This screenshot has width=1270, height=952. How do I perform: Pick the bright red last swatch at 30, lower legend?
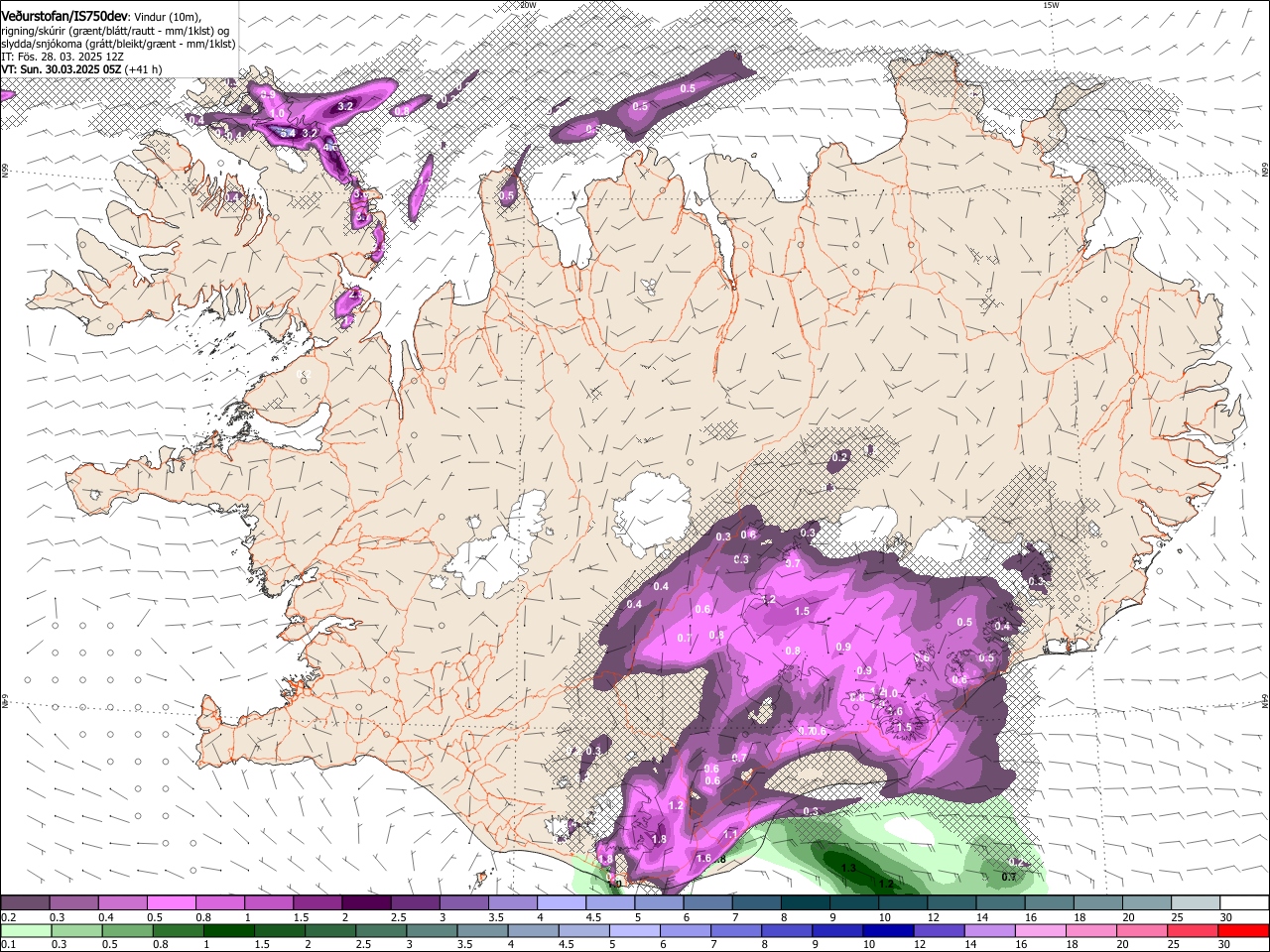[1243, 931]
